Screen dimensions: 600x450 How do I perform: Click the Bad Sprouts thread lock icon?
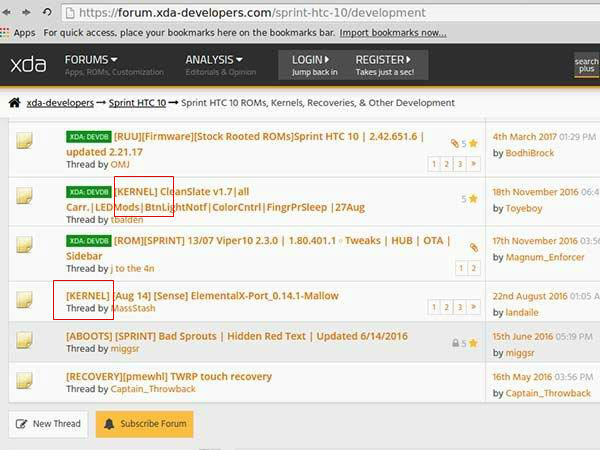pyautogui.click(x=455, y=342)
